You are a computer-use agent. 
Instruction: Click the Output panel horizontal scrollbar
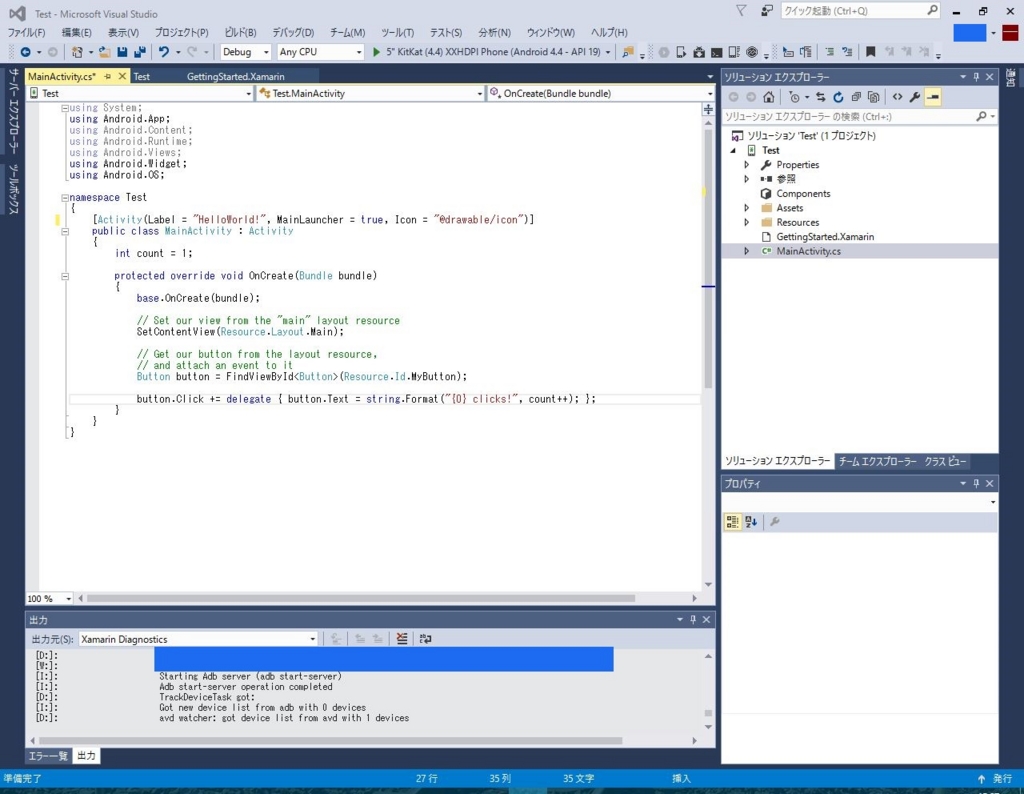point(330,740)
